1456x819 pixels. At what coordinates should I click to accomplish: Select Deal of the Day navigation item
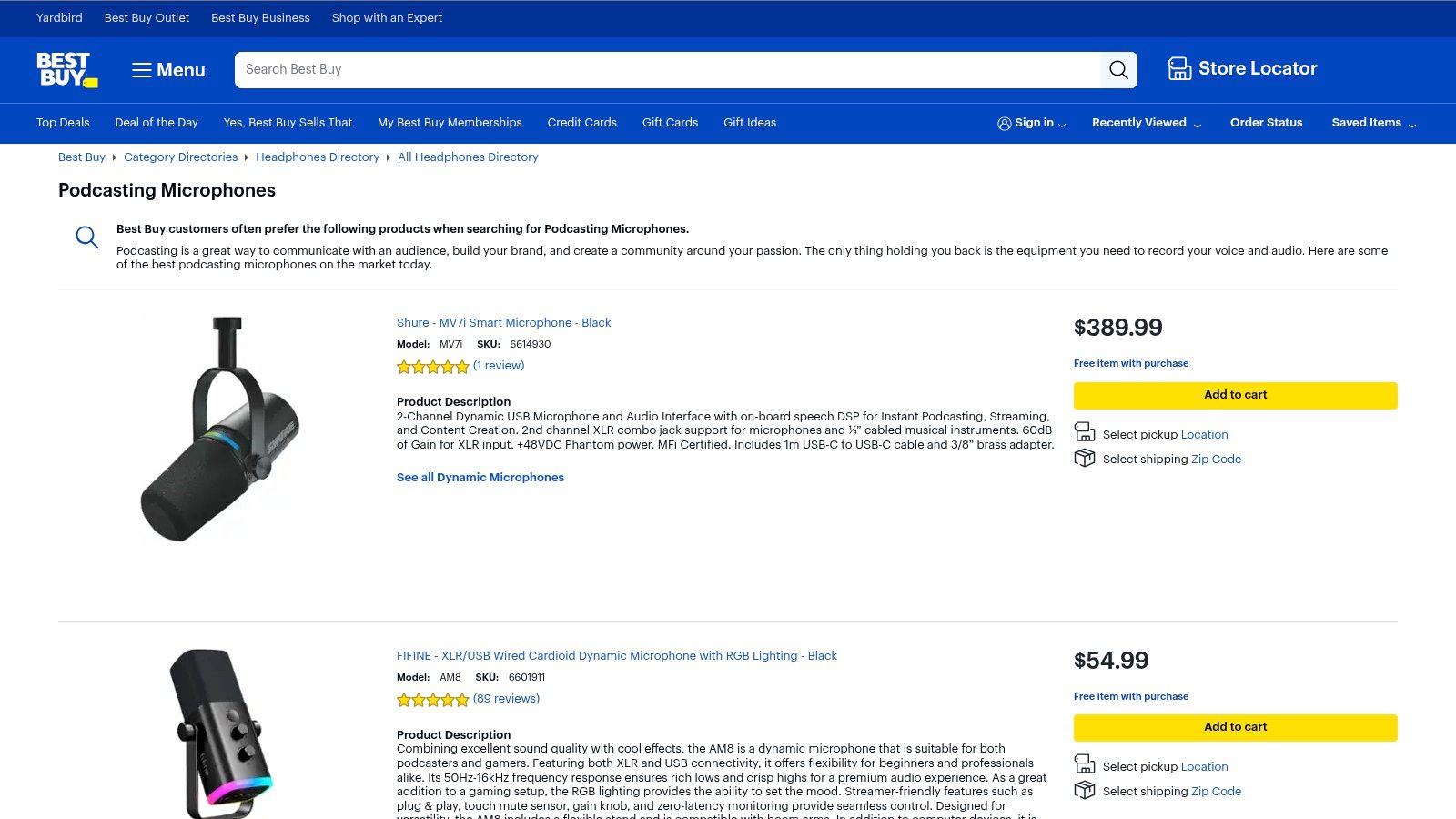(x=156, y=123)
